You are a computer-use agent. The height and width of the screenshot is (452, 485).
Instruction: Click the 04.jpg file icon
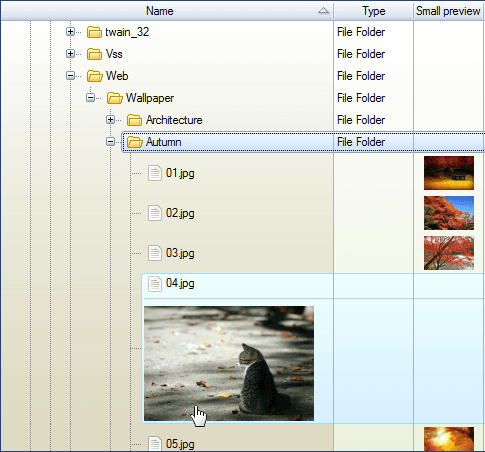pyautogui.click(x=155, y=284)
